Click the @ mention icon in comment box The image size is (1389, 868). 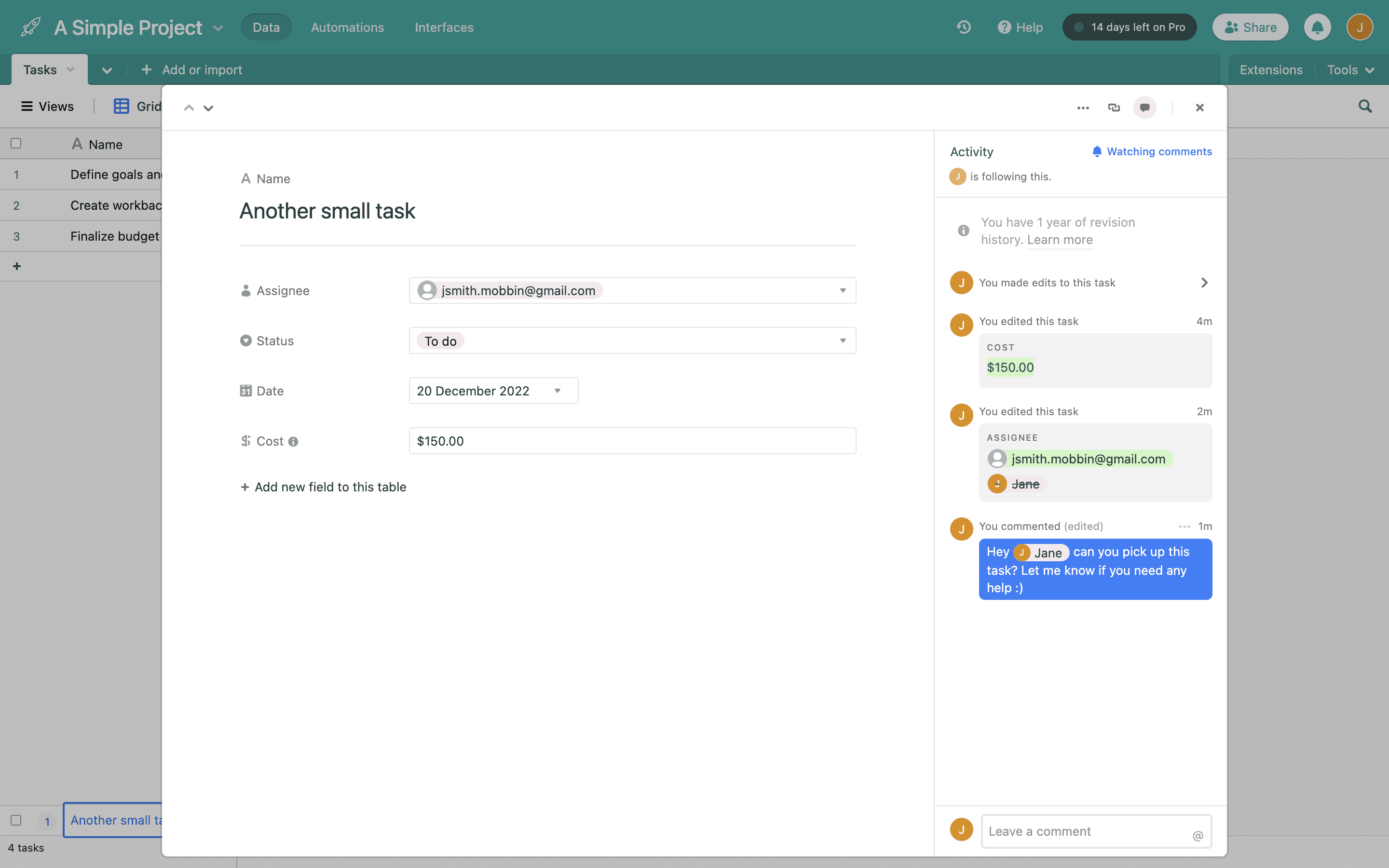(1198, 835)
